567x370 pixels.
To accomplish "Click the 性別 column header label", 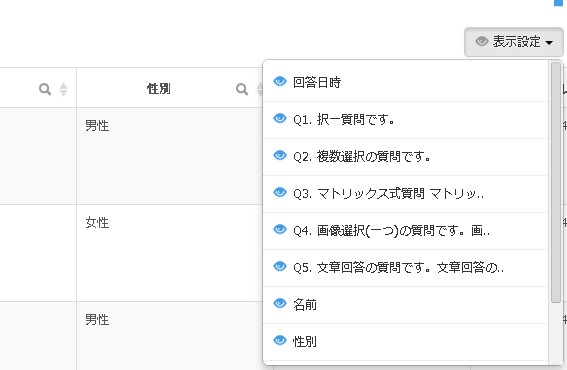I will pyautogui.click(x=158, y=89).
